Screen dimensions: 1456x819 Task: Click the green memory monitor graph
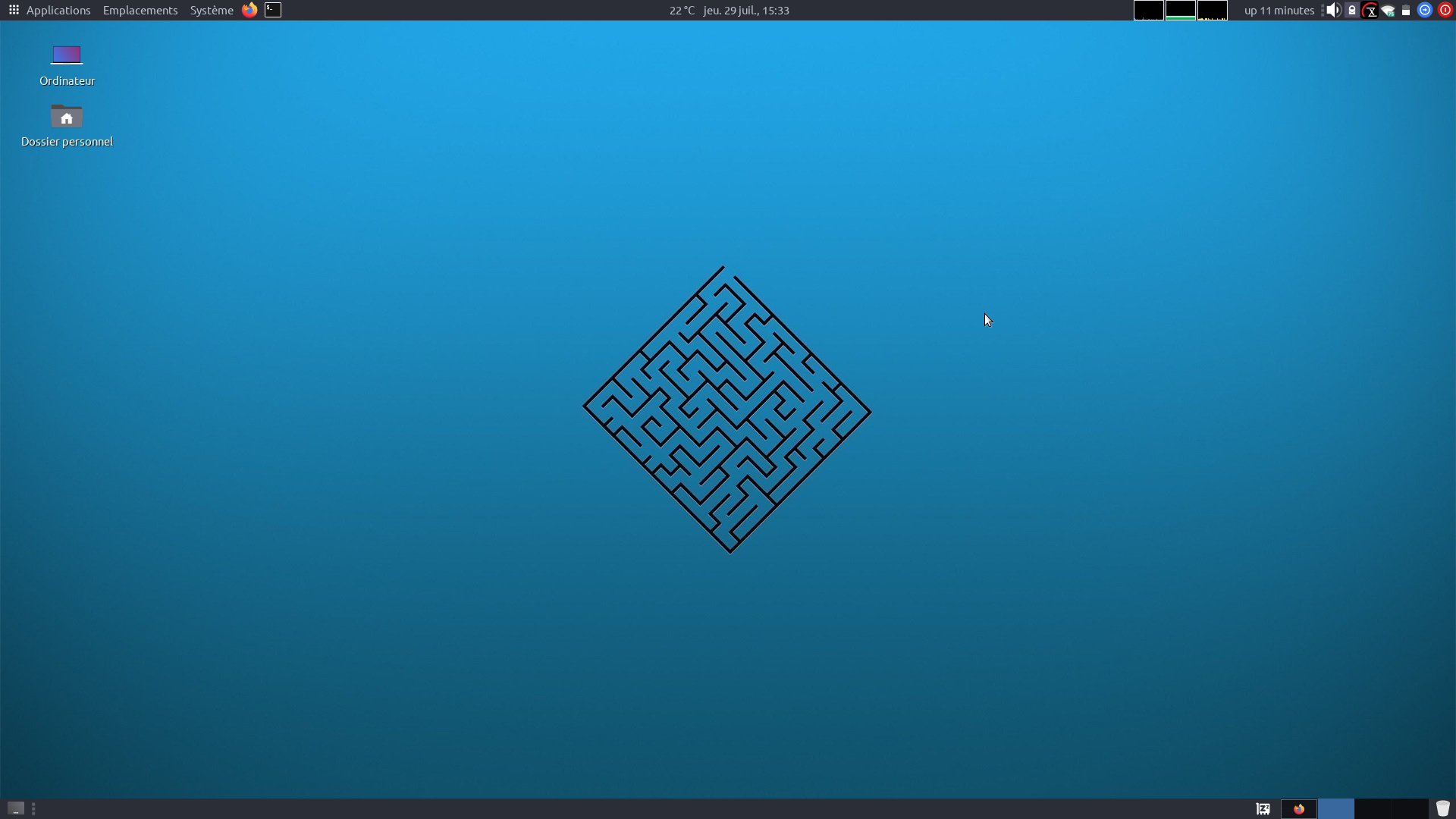1180,10
